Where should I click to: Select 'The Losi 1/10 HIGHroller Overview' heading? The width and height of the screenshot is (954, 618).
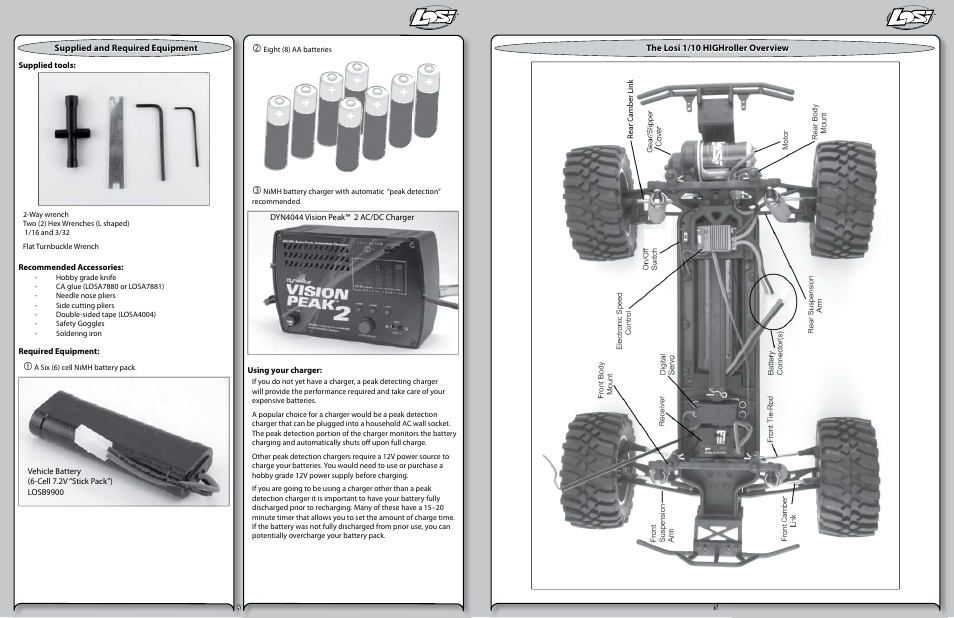[717, 47]
